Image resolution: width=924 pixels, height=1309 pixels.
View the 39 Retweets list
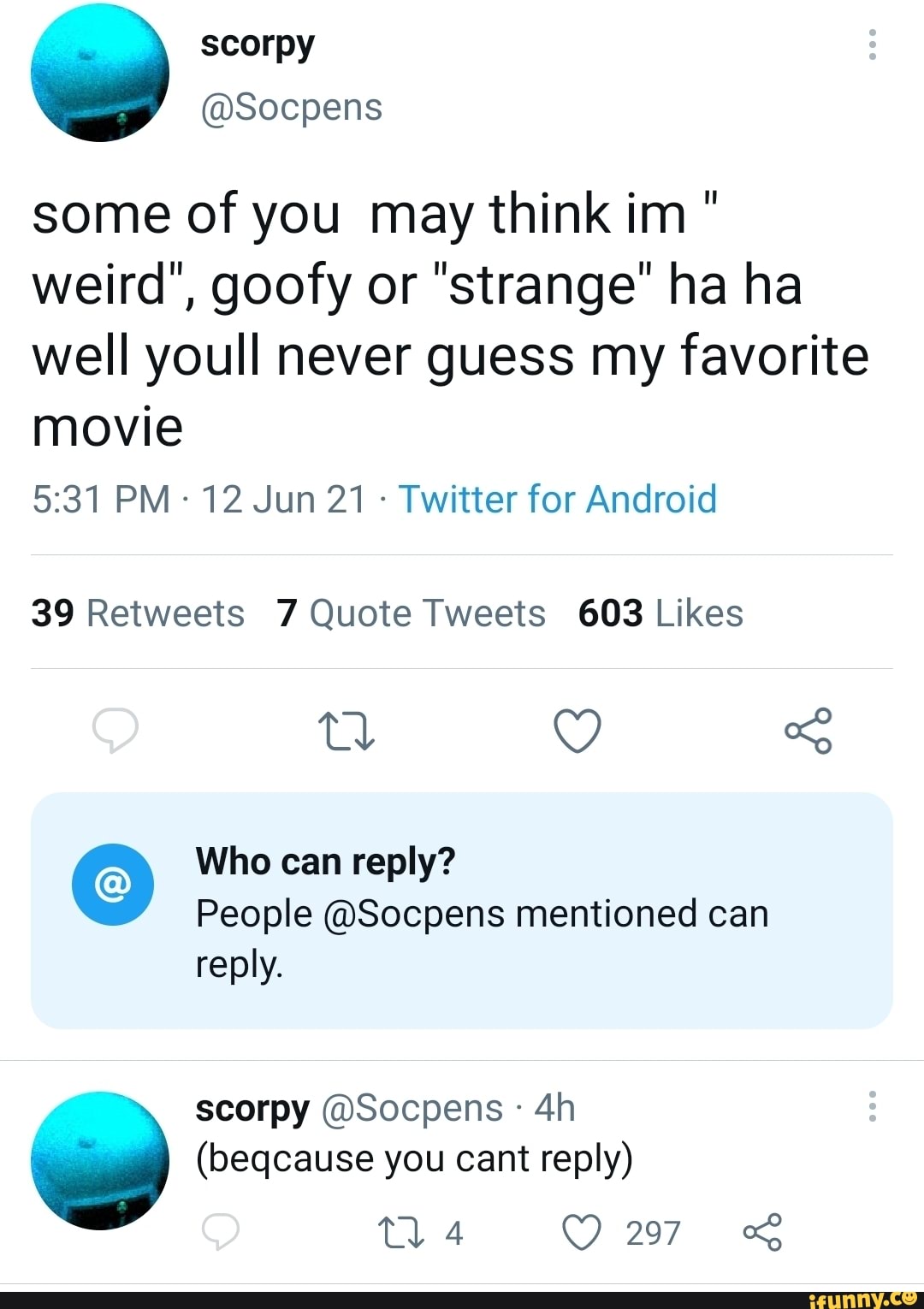click(138, 613)
